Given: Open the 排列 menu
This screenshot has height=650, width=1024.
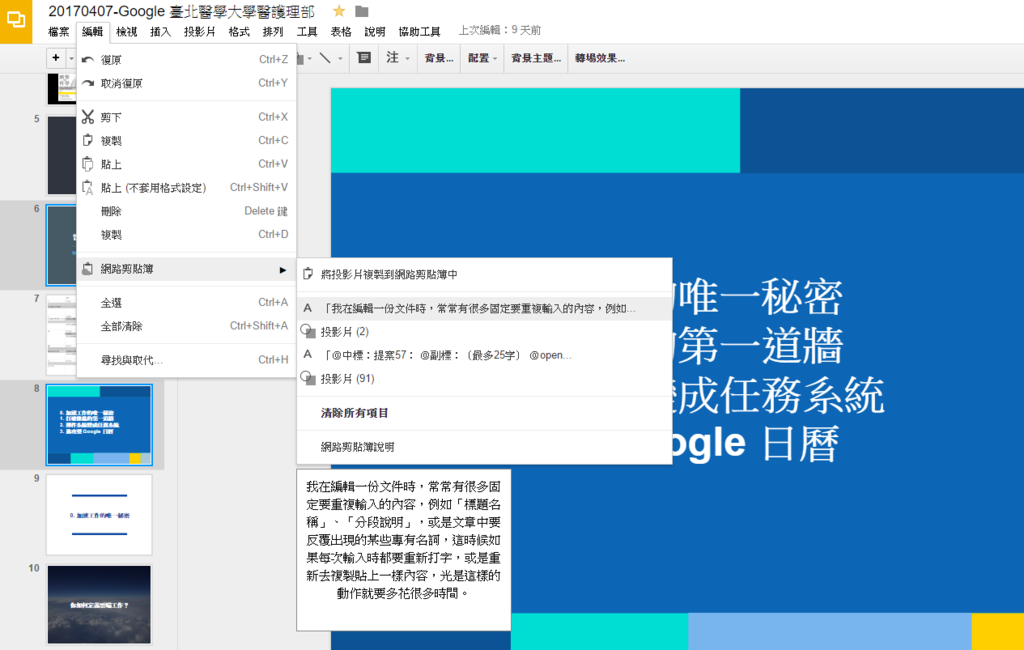Looking at the screenshot, I should (273, 31).
